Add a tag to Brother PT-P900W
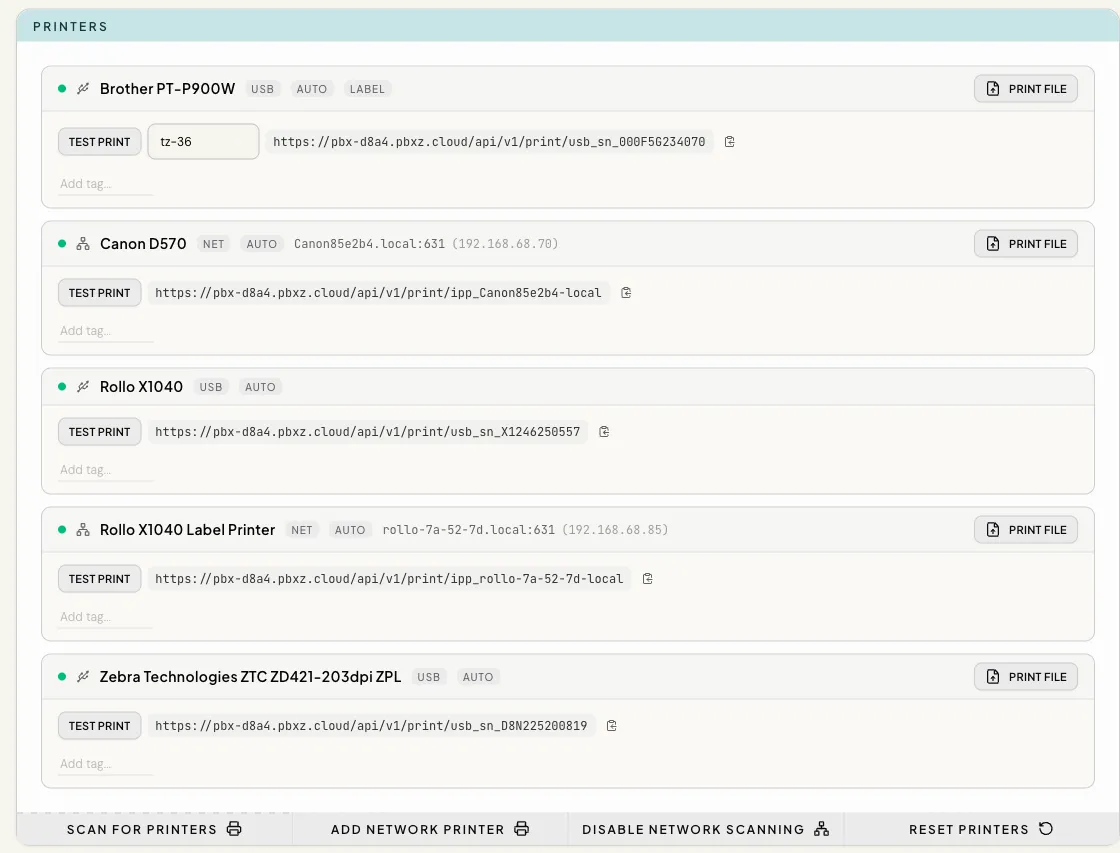The image size is (1120, 853). [x=106, y=184]
